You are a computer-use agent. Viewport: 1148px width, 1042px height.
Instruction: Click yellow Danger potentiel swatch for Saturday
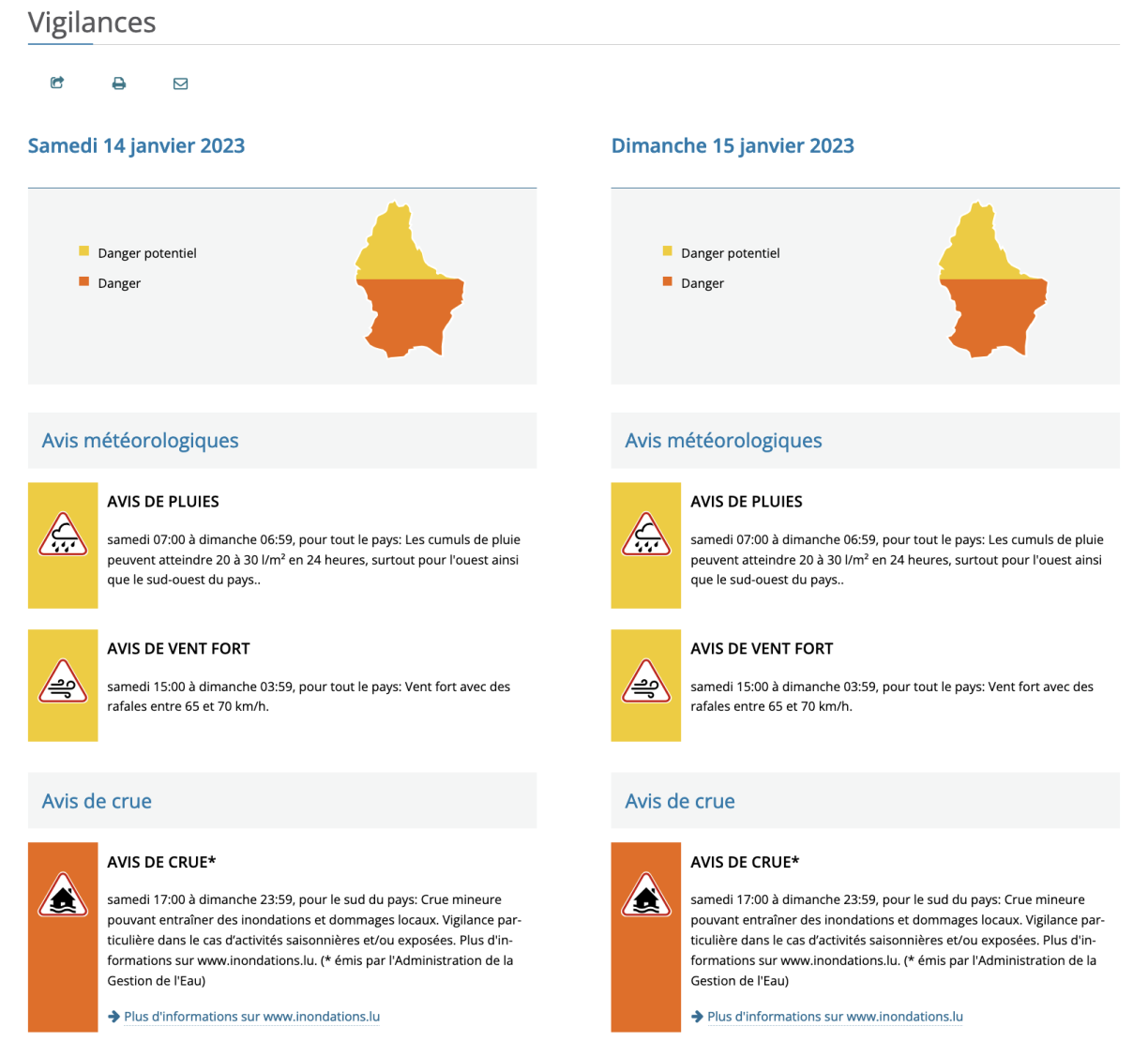tap(84, 251)
